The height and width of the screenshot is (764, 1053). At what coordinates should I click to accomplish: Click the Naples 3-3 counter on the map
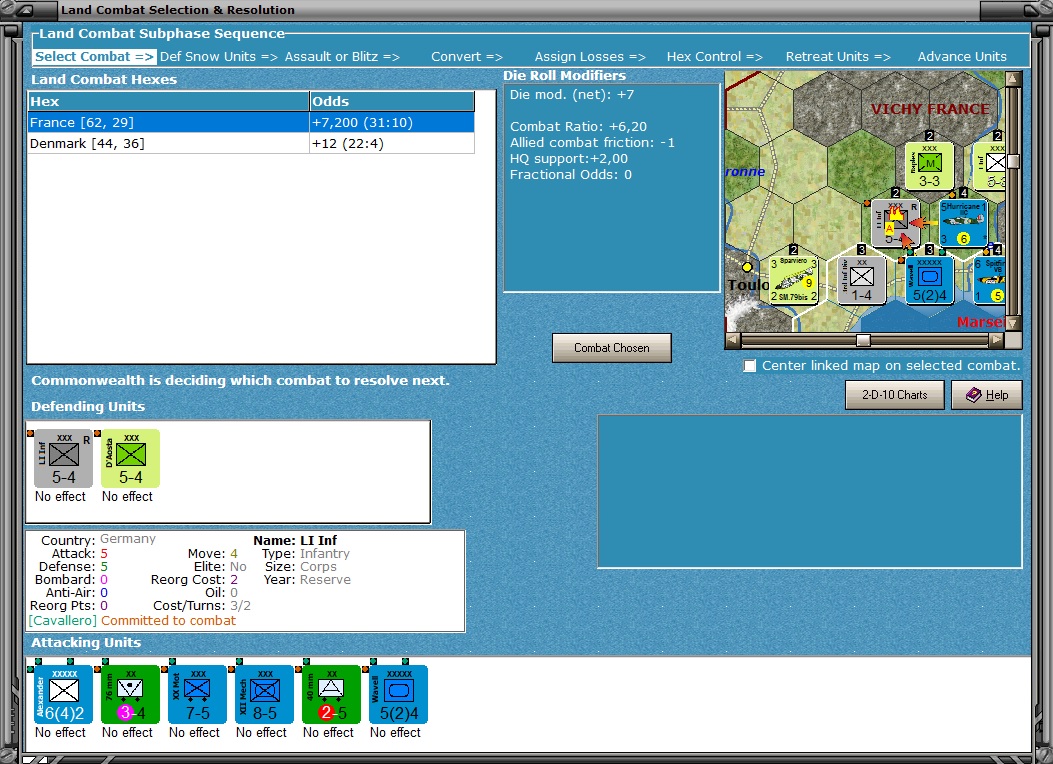[929, 164]
